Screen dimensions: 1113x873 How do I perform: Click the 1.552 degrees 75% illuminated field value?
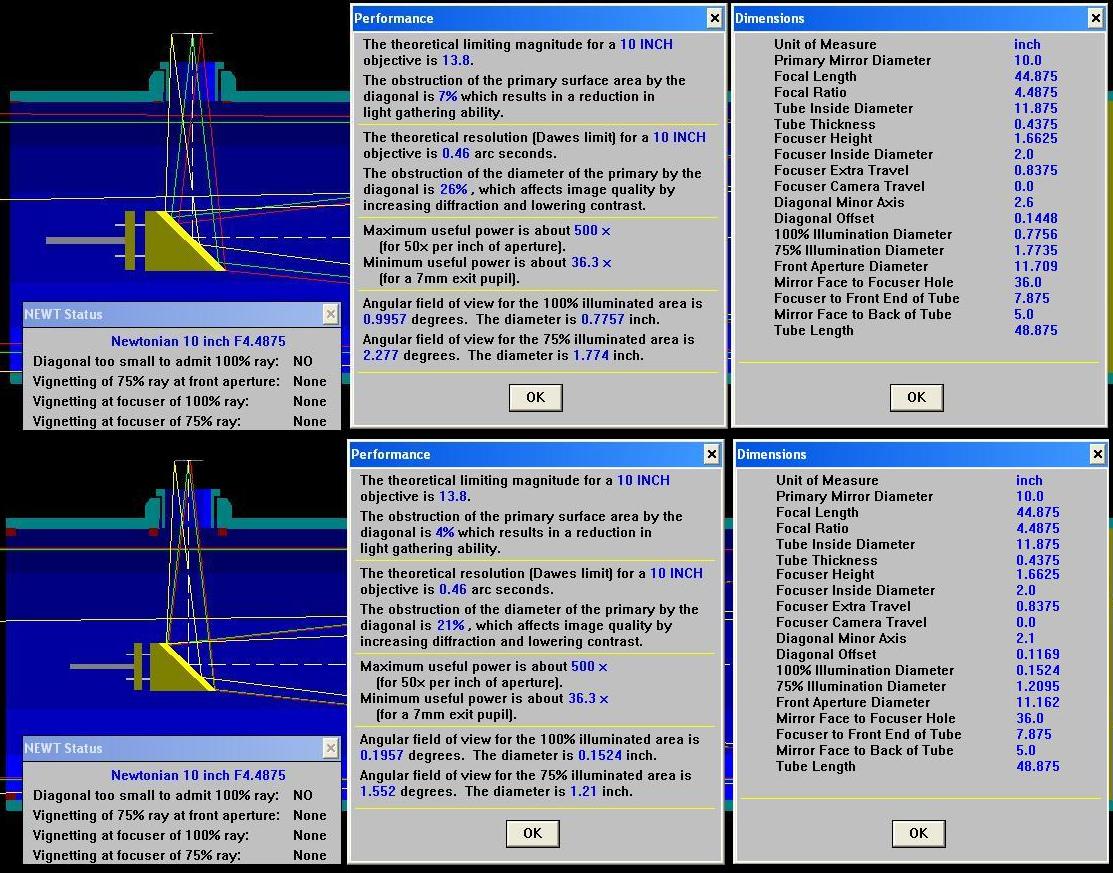[x=378, y=791]
